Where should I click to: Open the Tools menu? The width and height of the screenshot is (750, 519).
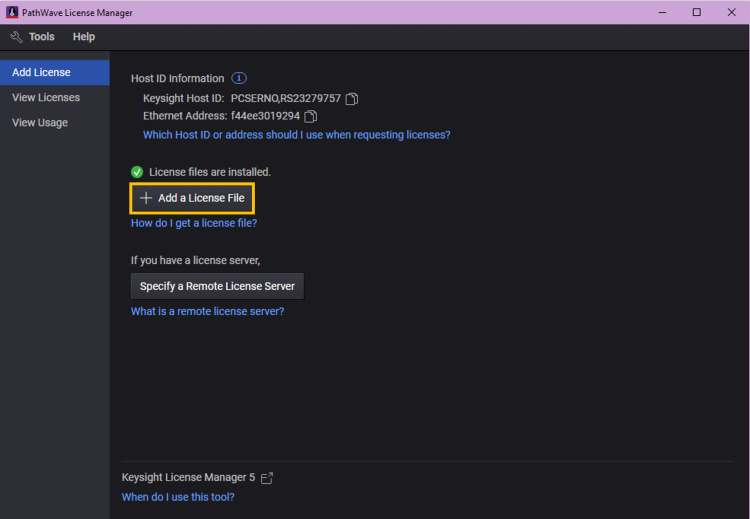pyautogui.click(x=42, y=37)
